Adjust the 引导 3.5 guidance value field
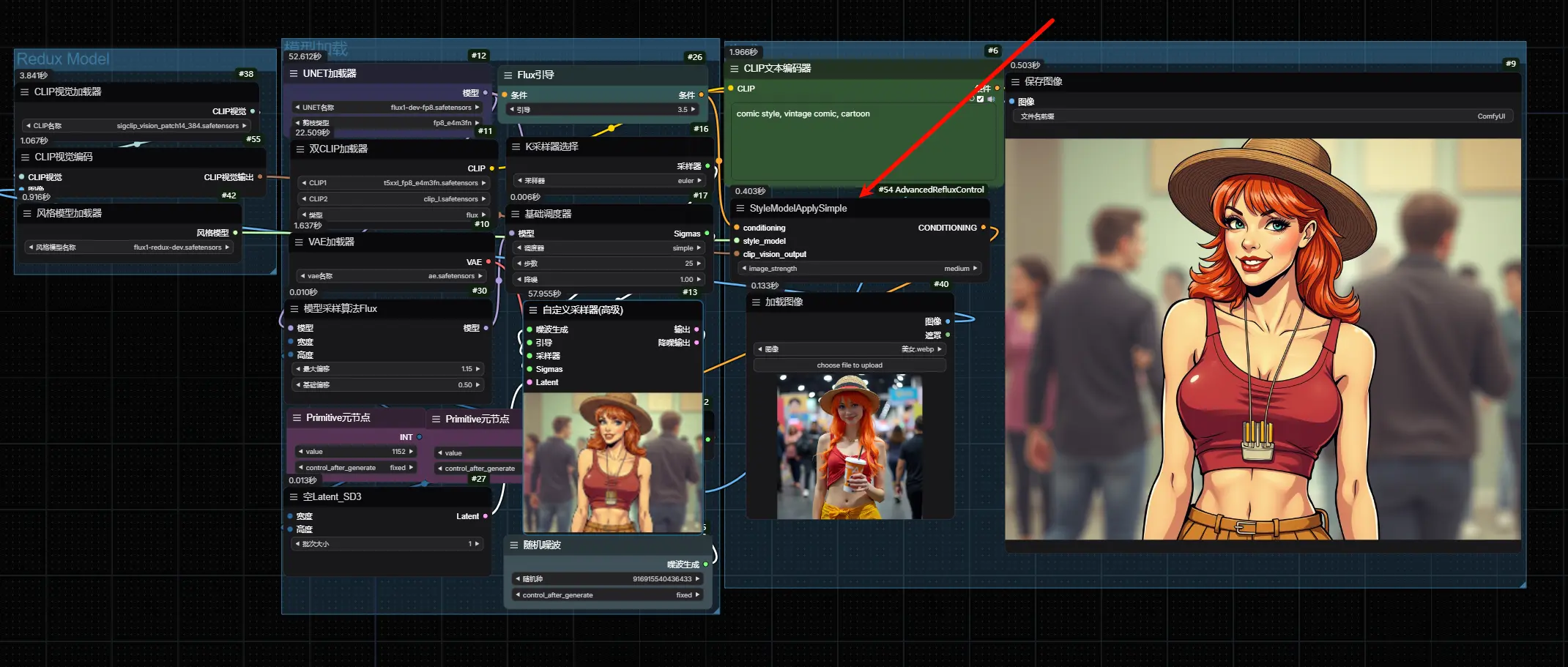This screenshot has width=1568, height=667. tap(603, 110)
